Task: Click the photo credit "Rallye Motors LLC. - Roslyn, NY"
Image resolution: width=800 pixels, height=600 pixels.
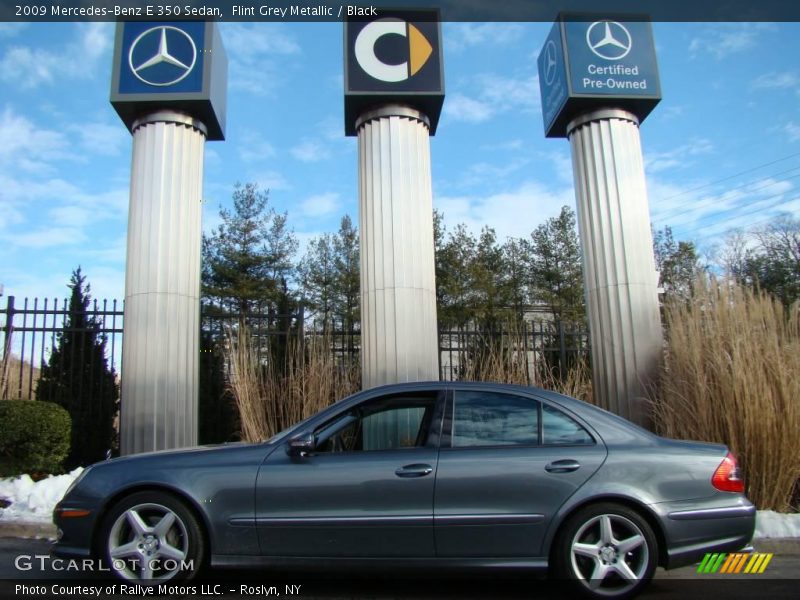Action: coord(210,589)
